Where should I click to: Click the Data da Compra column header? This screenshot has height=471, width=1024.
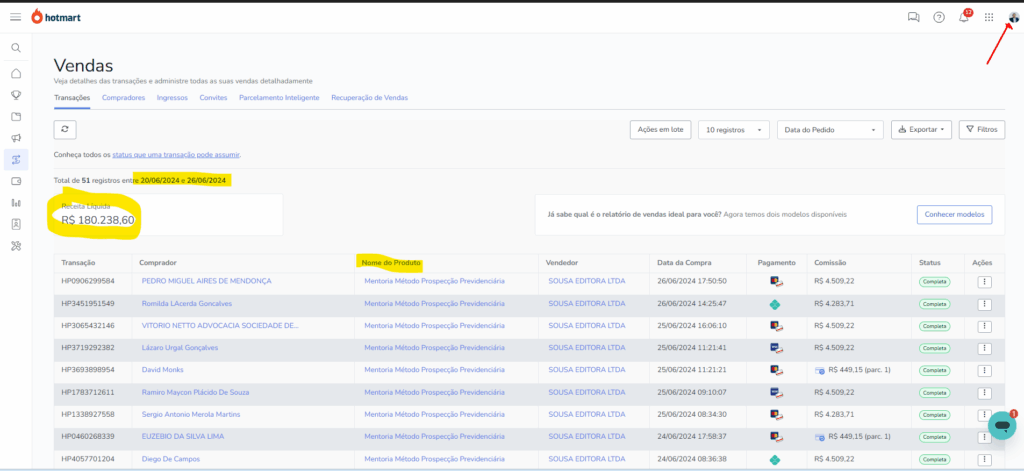tap(684, 263)
